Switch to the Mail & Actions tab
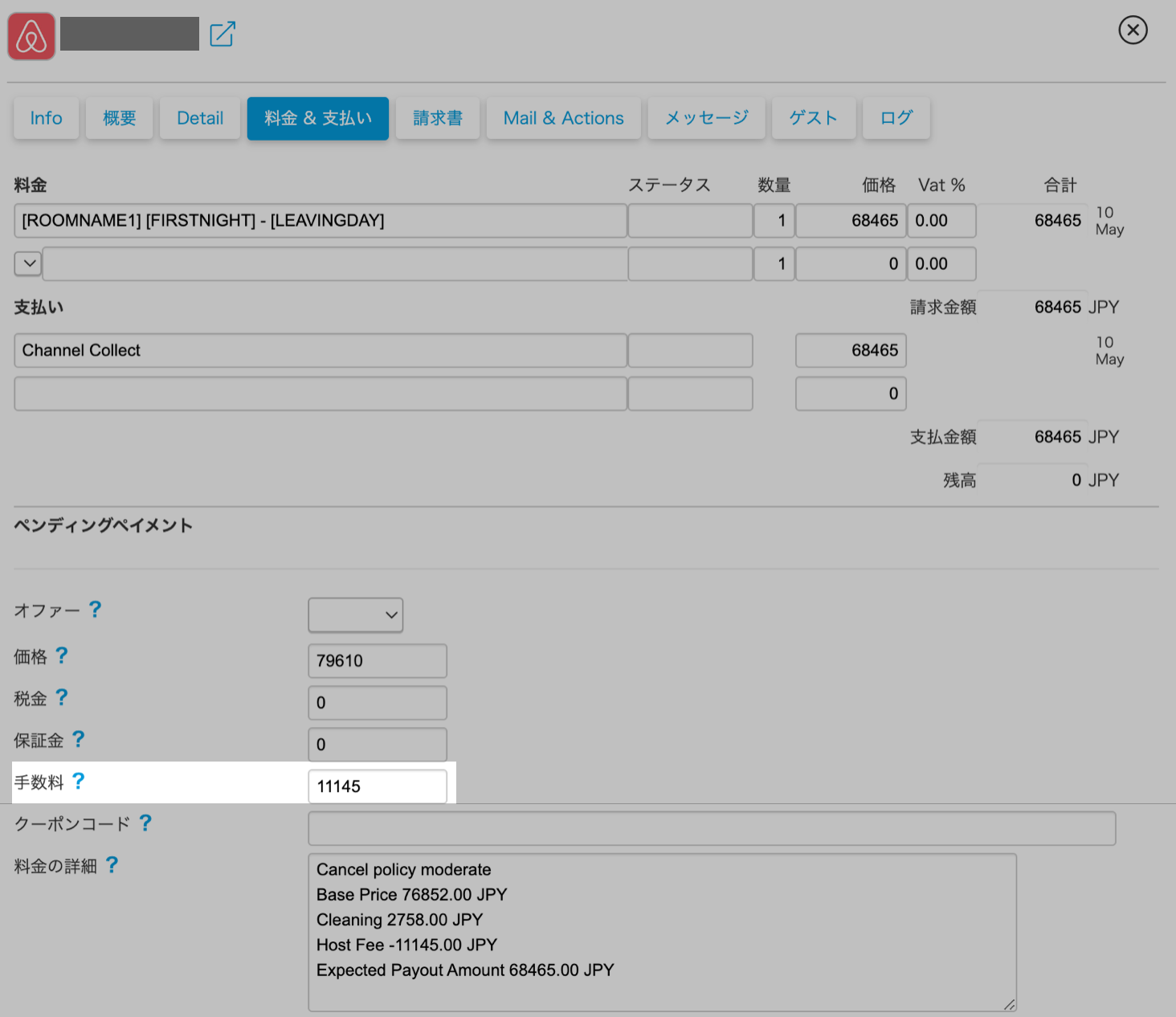This screenshot has height=1017, width=1176. coord(563,118)
